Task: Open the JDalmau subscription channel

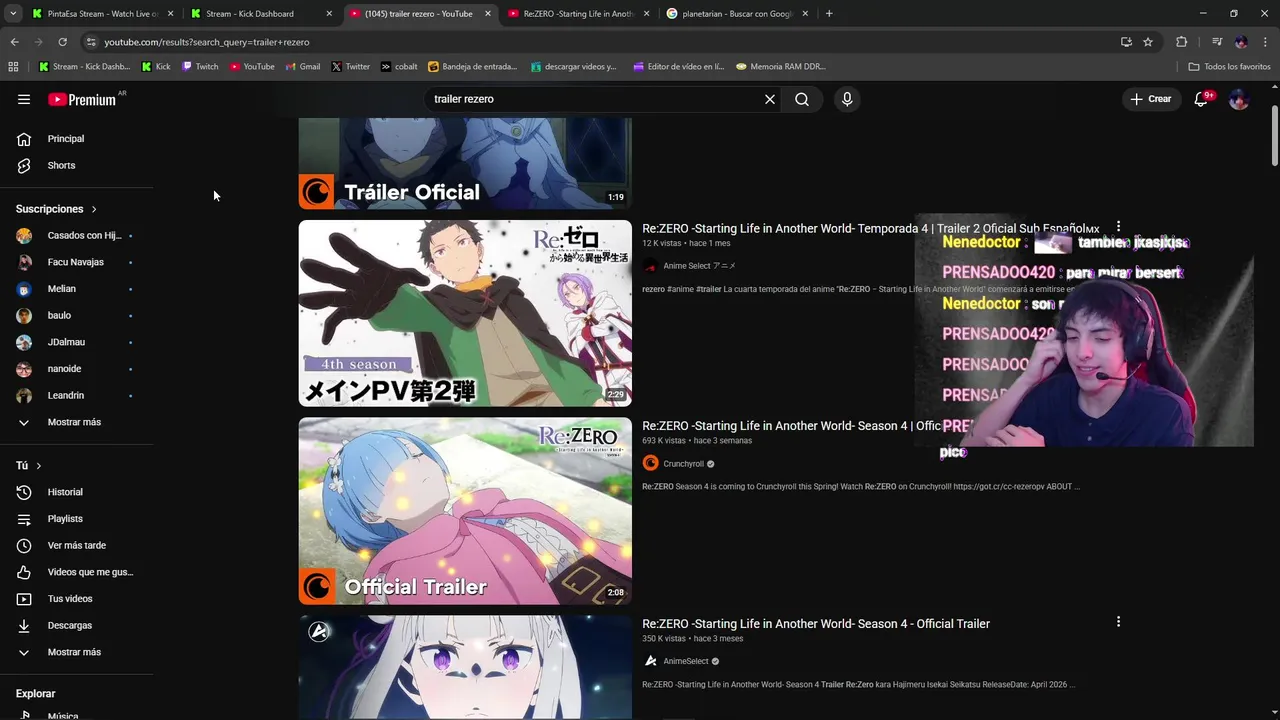Action: tap(76, 342)
